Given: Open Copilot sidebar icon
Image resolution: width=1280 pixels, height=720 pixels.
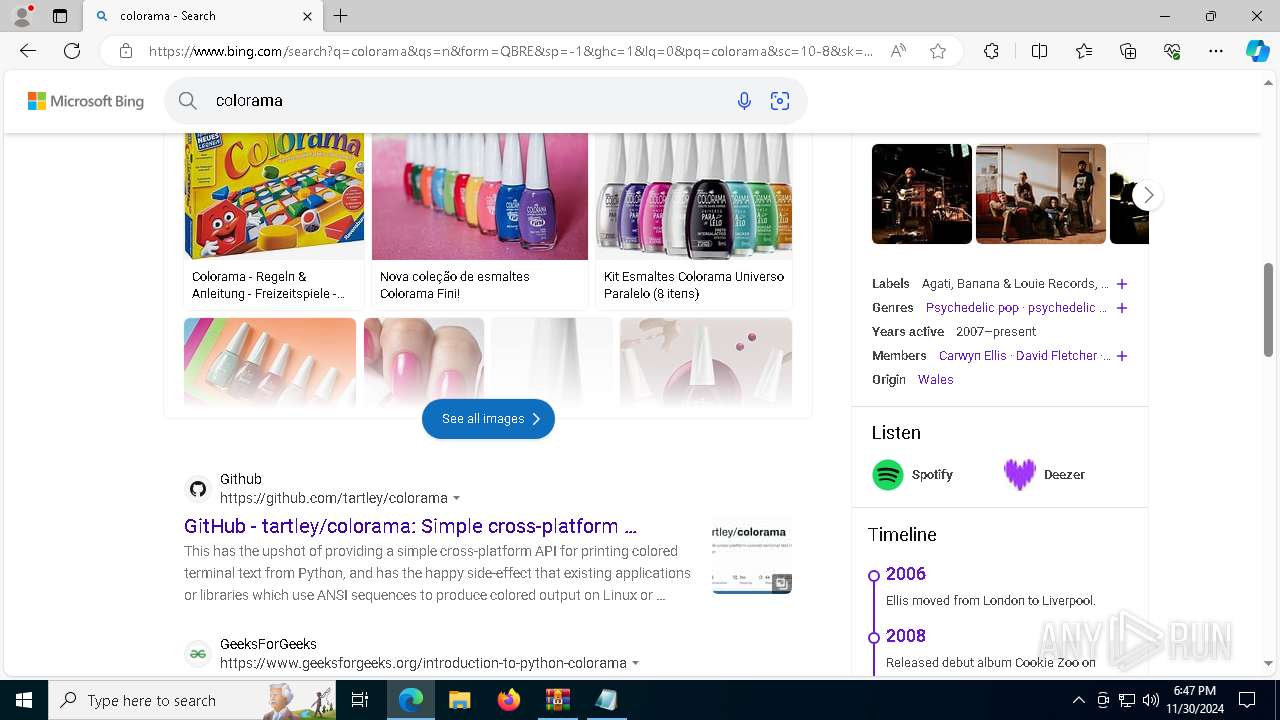Looking at the screenshot, I should pyautogui.click(x=1257, y=51).
